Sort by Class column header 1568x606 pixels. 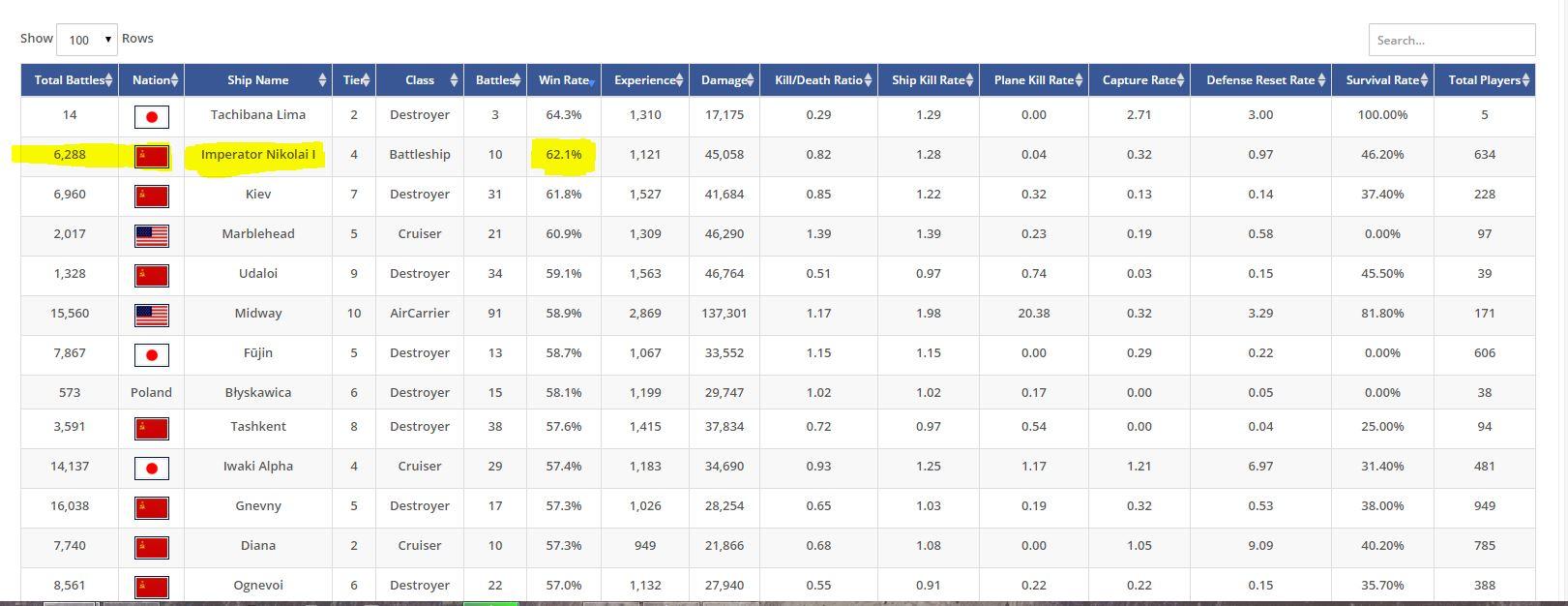click(x=420, y=80)
